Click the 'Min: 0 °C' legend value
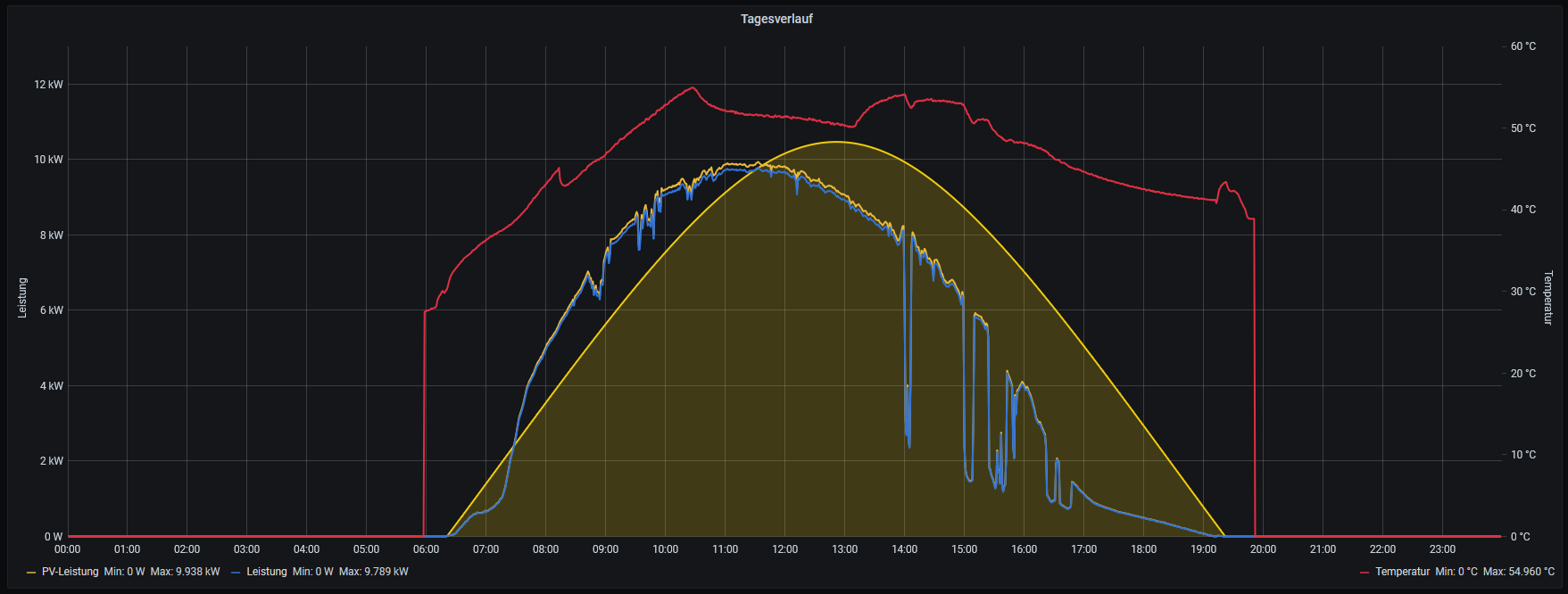 (x=1456, y=572)
